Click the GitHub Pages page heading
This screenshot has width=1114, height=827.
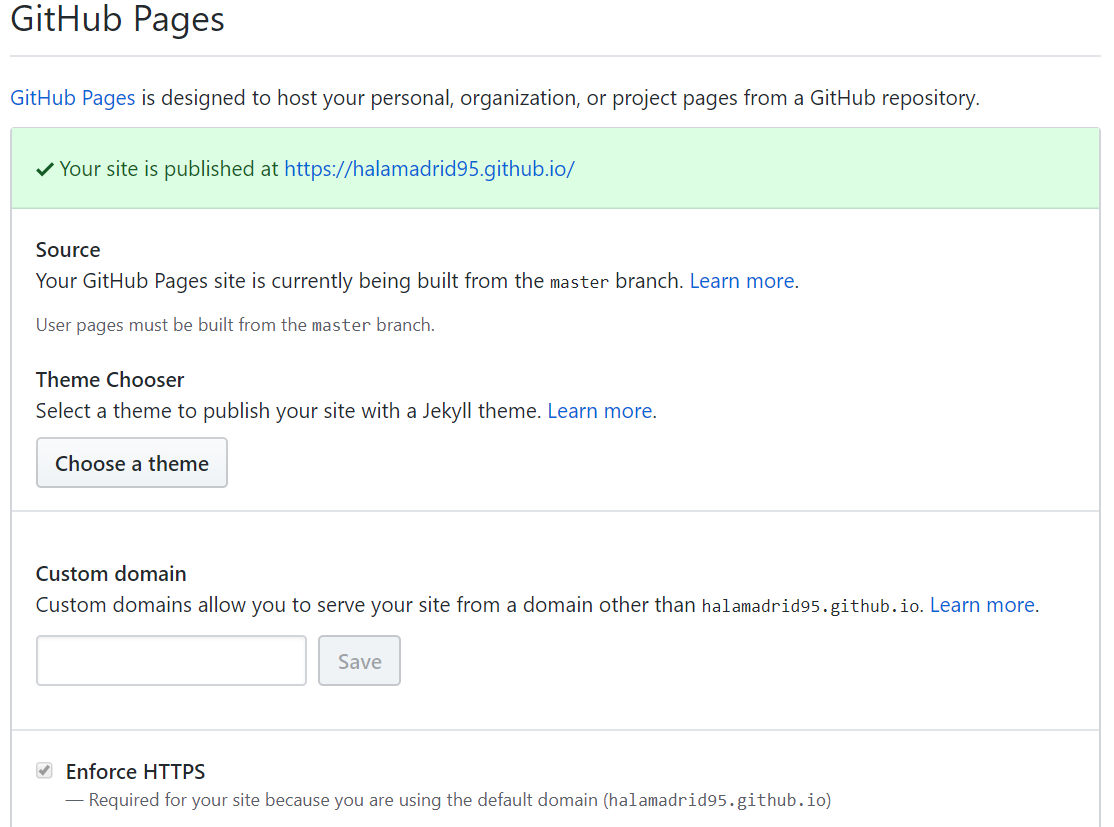(x=117, y=20)
